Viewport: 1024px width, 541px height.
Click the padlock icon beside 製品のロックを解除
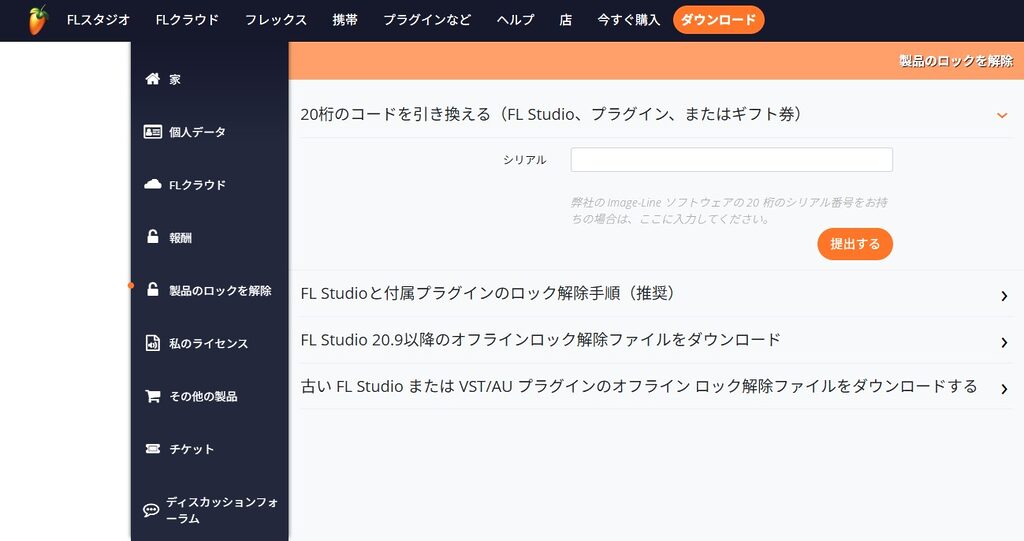coord(153,289)
